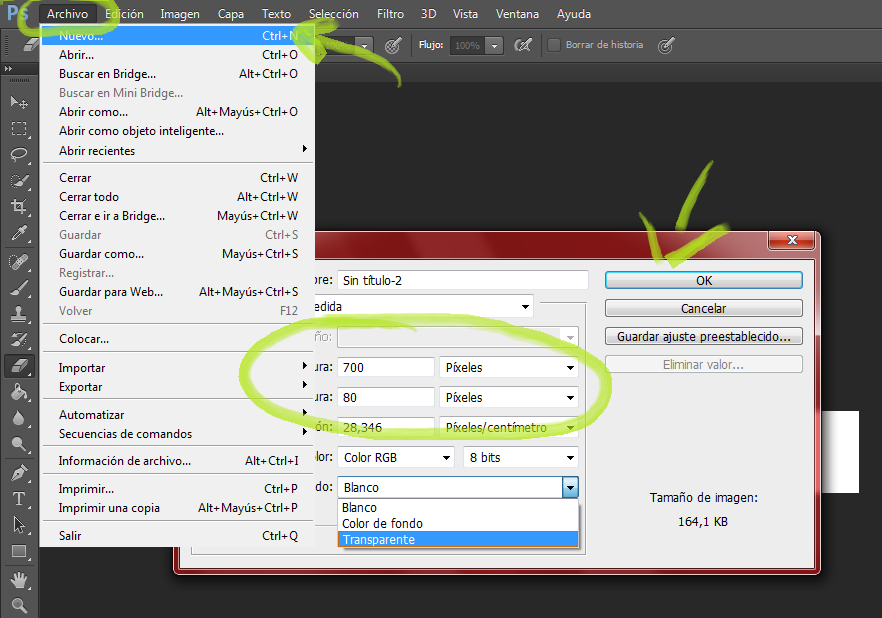
Task: Select the Horizontal Type tool
Action: click(19, 499)
